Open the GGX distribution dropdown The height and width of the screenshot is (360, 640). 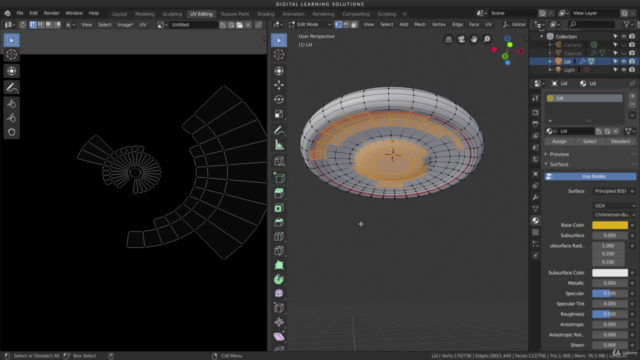(x=614, y=206)
